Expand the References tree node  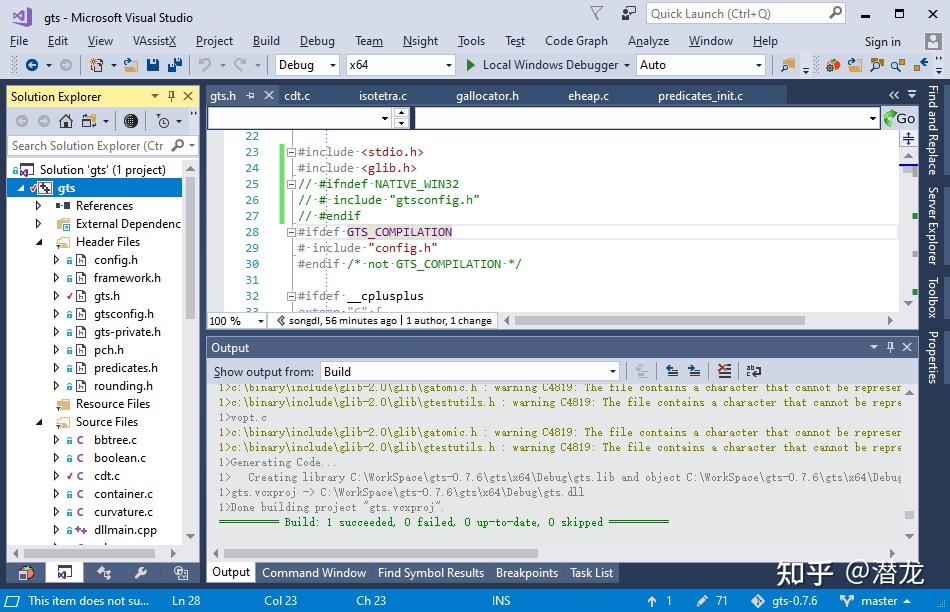38,205
